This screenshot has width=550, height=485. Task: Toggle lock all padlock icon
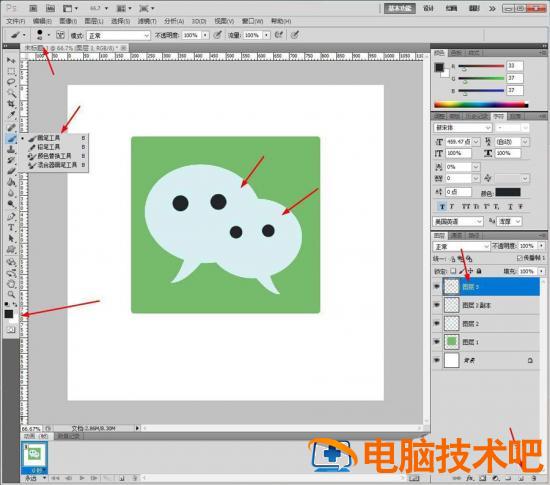(x=479, y=271)
